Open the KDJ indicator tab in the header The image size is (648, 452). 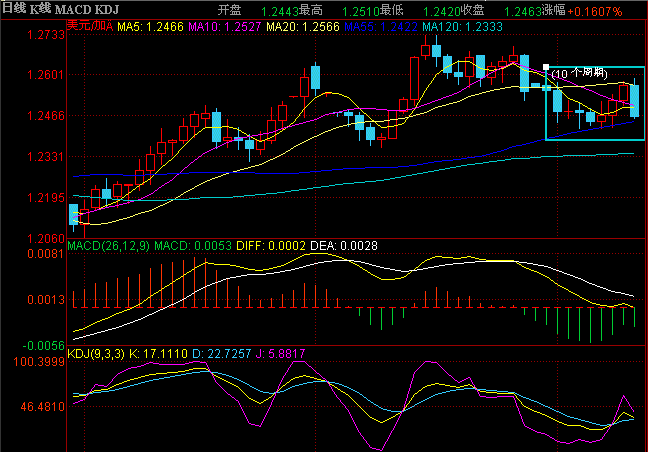105,9
